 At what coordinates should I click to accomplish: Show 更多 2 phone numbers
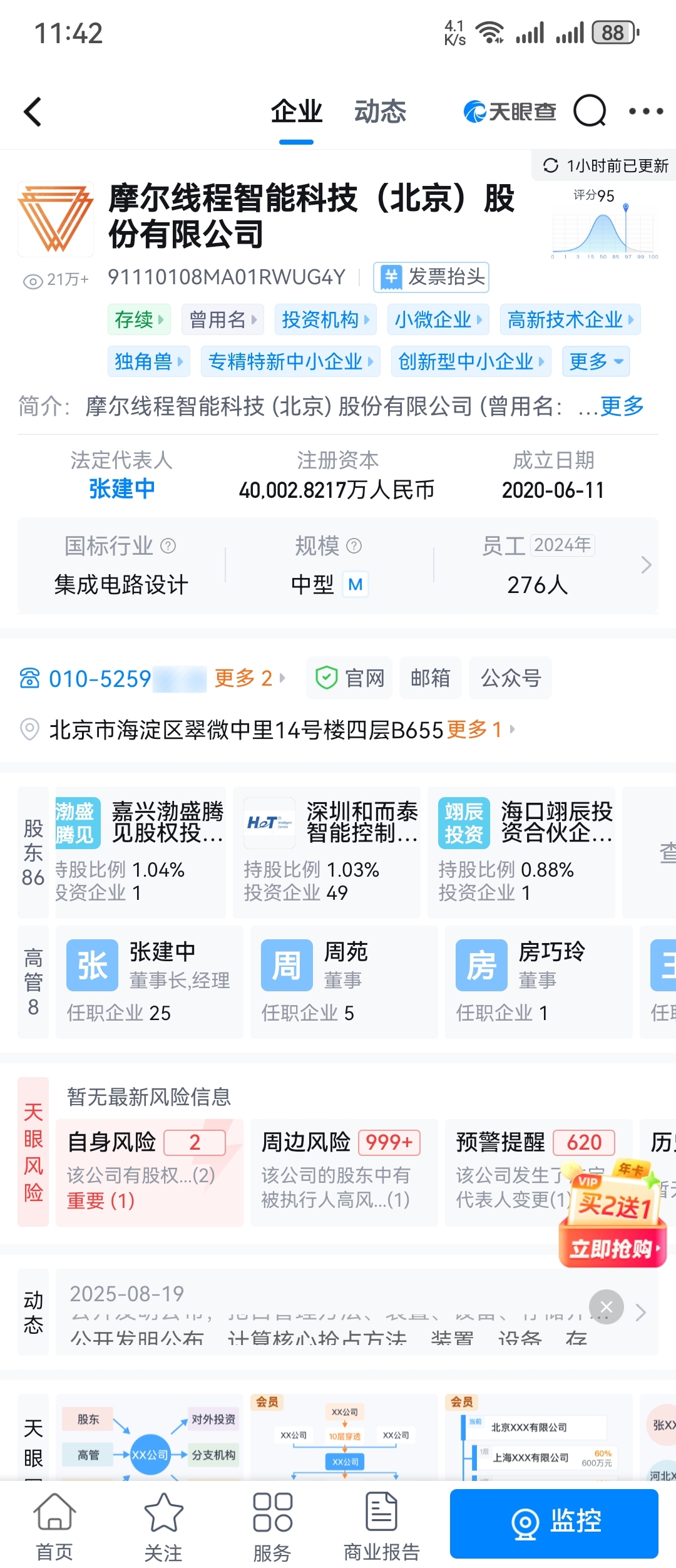pos(249,678)
